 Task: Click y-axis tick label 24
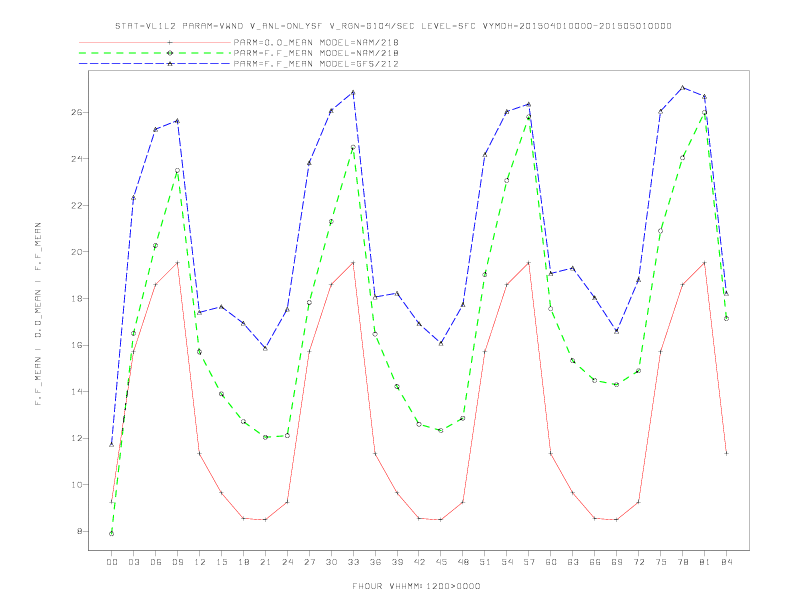(77, 159)
